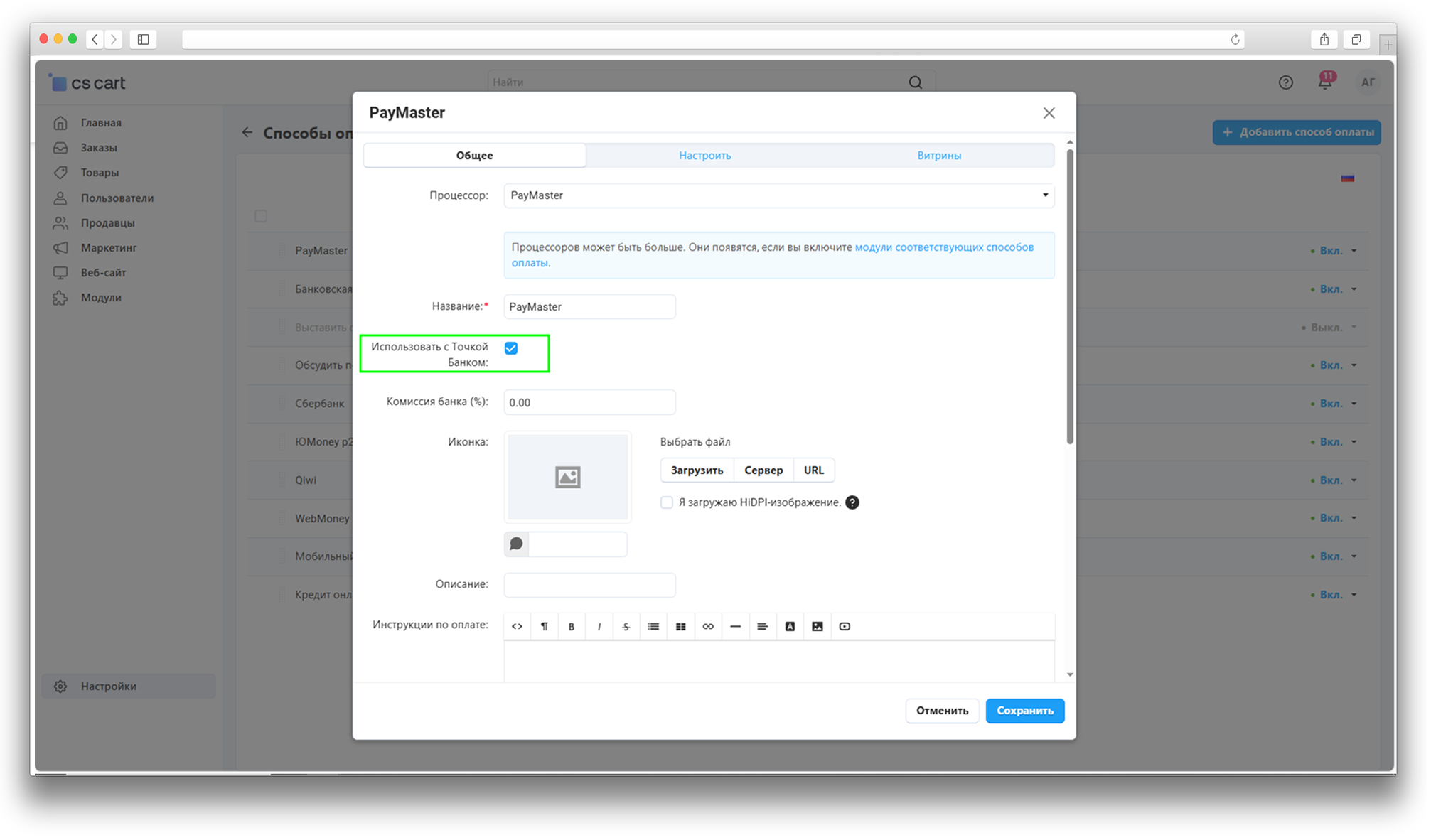Screen dimensions: 1431x840
Task: Enable the HiDPI image upload checkbox
Action: (x=667, y=502)
